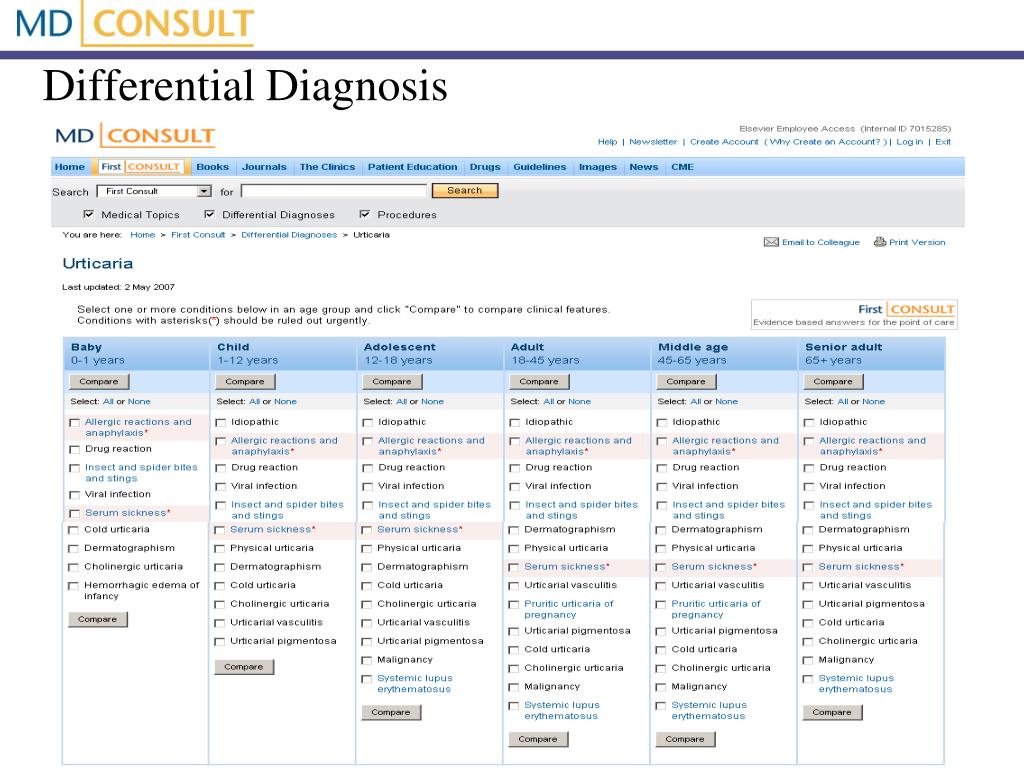Open the News tab
This screenshot has width=1024, height=768.
coord(644,167)
